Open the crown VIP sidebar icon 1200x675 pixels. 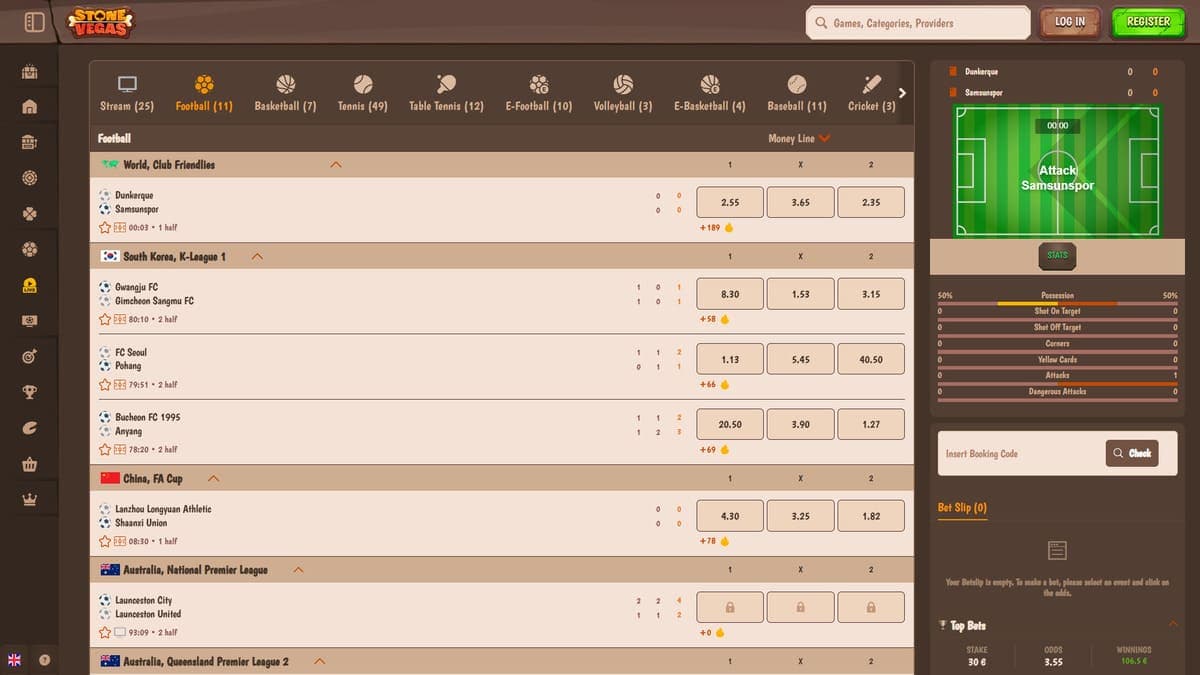29,500
